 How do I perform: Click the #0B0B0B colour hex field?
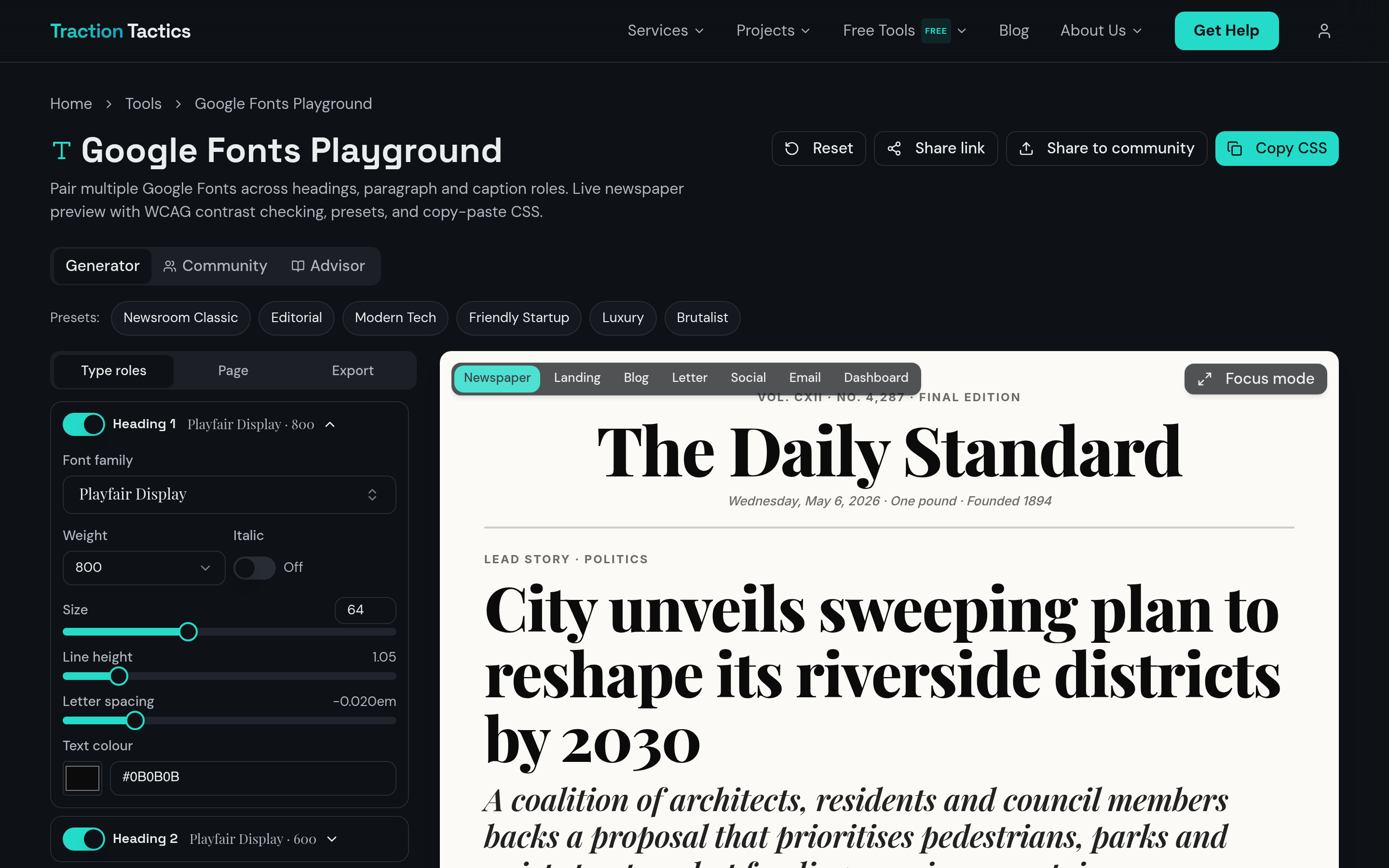[x=253, y=778]
